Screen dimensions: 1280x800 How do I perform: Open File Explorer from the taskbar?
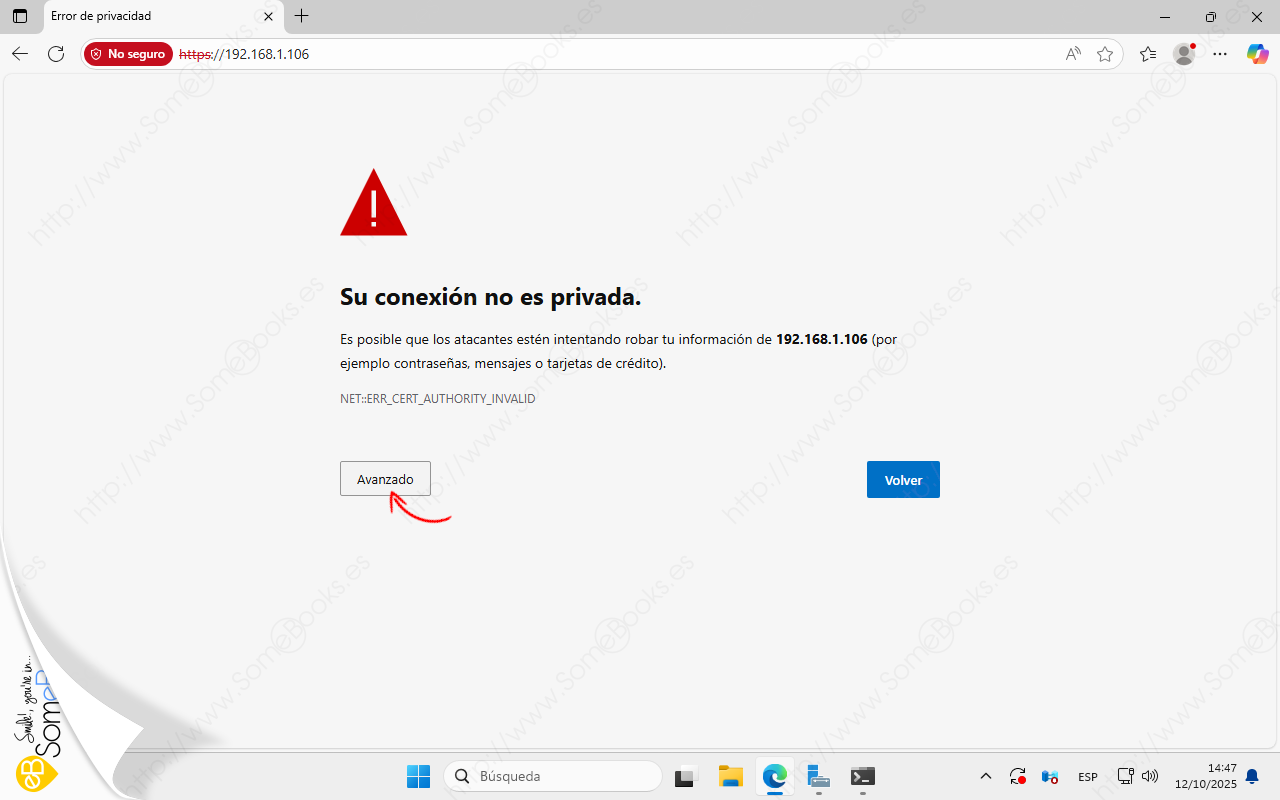tap(731, 776)
